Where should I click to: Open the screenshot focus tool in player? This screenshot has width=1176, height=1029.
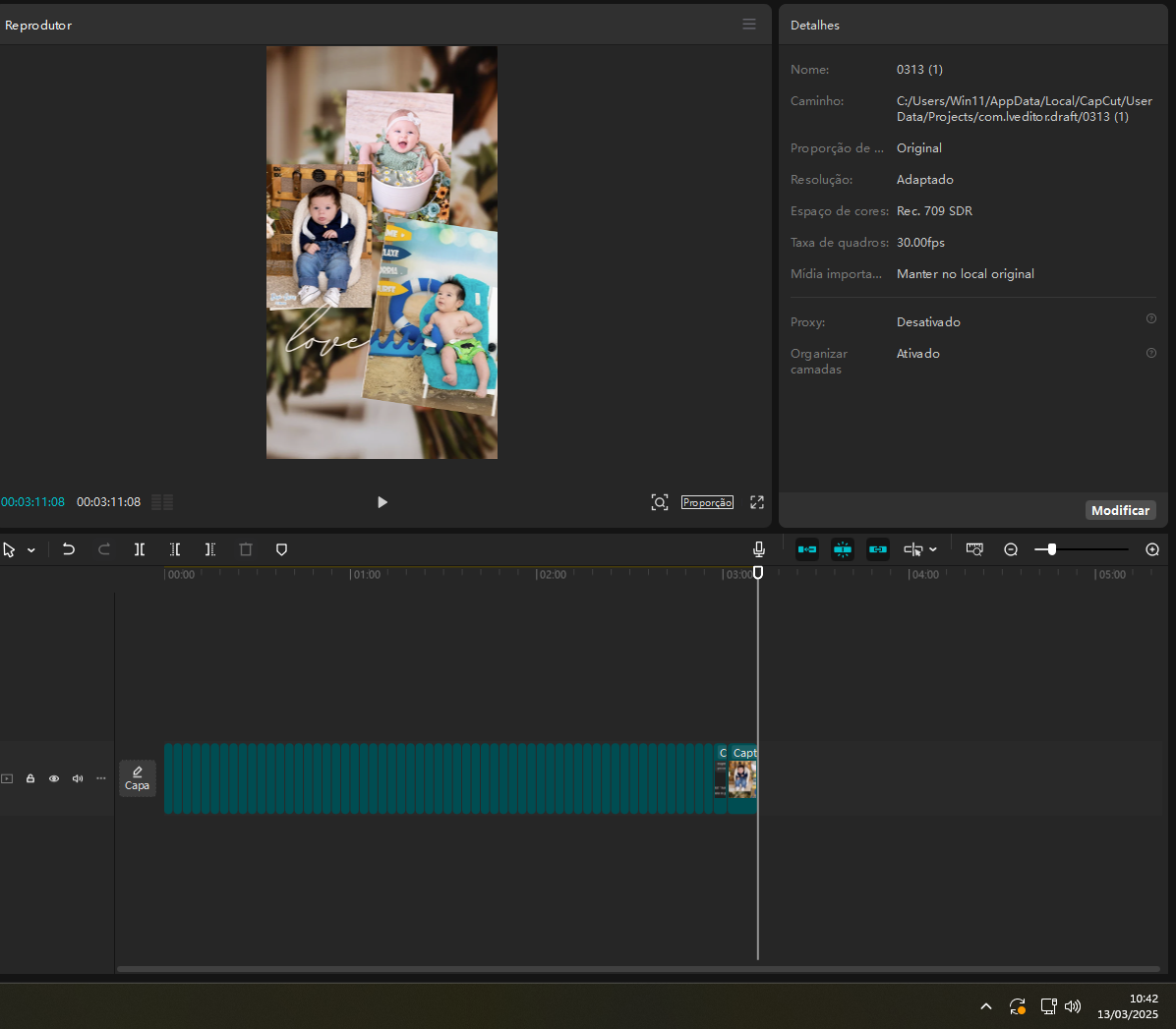[x=660, y=502]
